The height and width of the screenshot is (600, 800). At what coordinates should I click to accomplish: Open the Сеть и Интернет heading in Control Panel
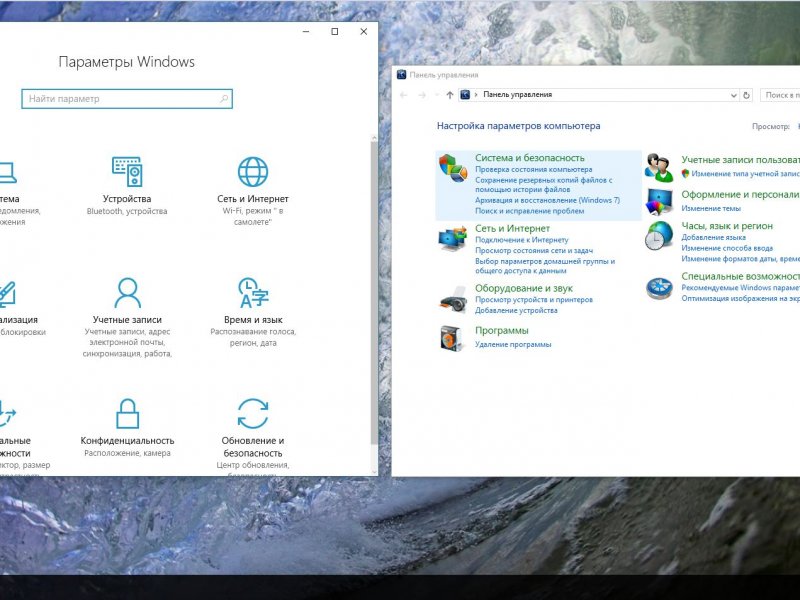pos(512,228)
